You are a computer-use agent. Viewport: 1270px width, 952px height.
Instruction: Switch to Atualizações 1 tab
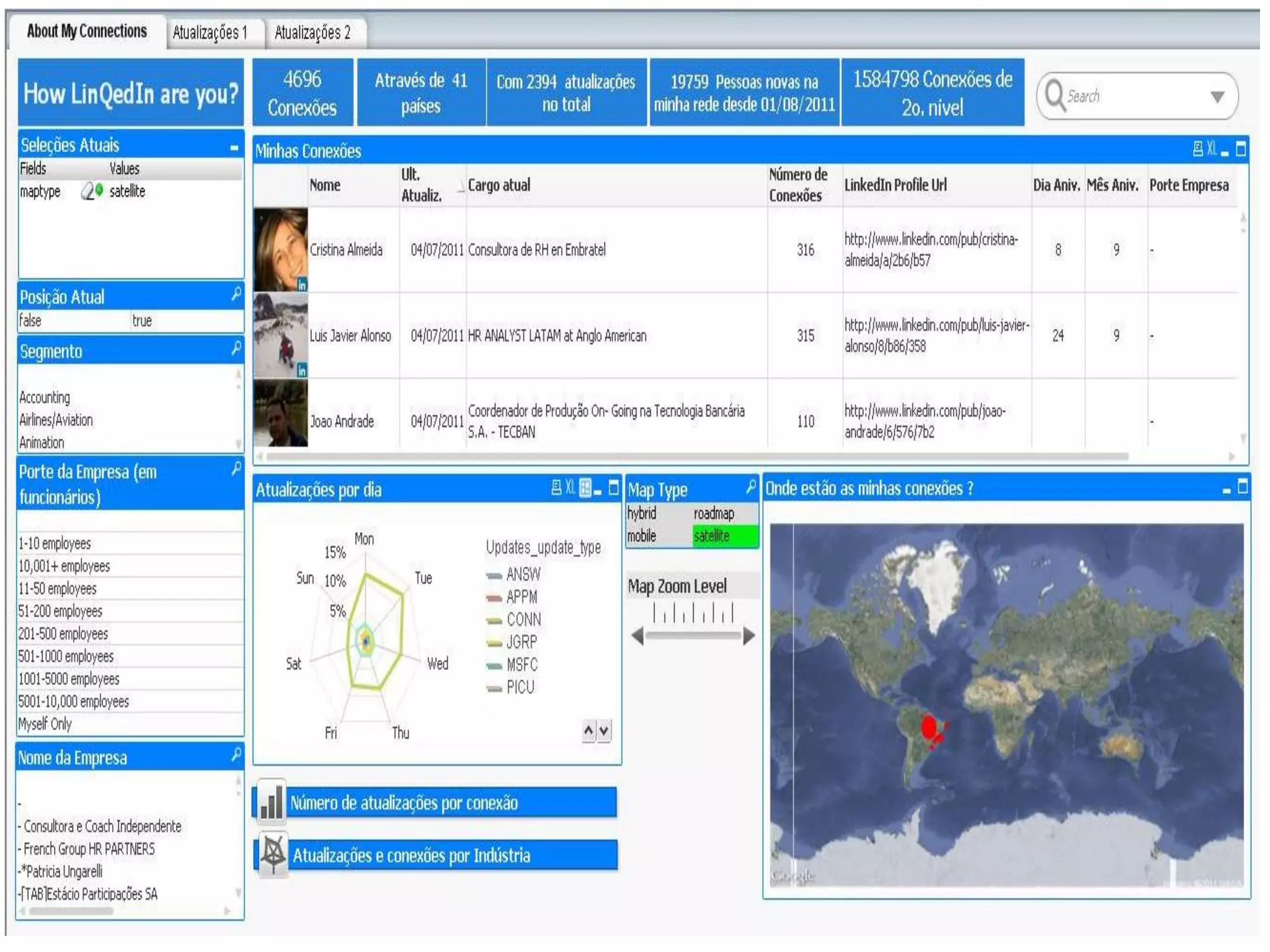pos(210,32)
